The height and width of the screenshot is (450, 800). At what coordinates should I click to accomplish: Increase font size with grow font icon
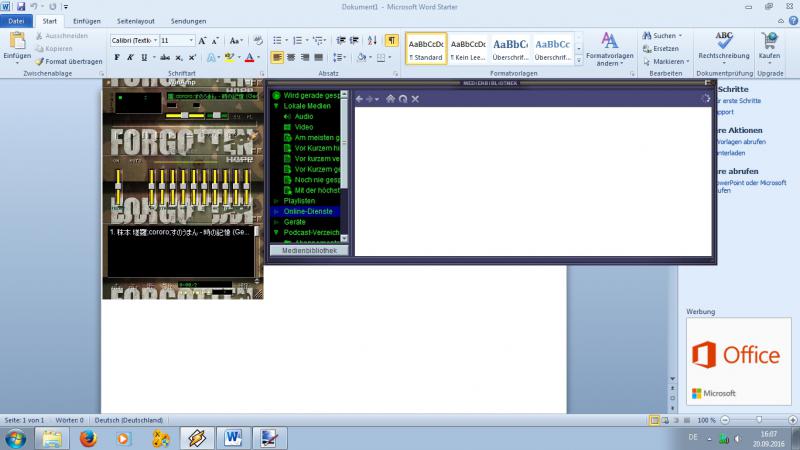[x=202, y=41]
